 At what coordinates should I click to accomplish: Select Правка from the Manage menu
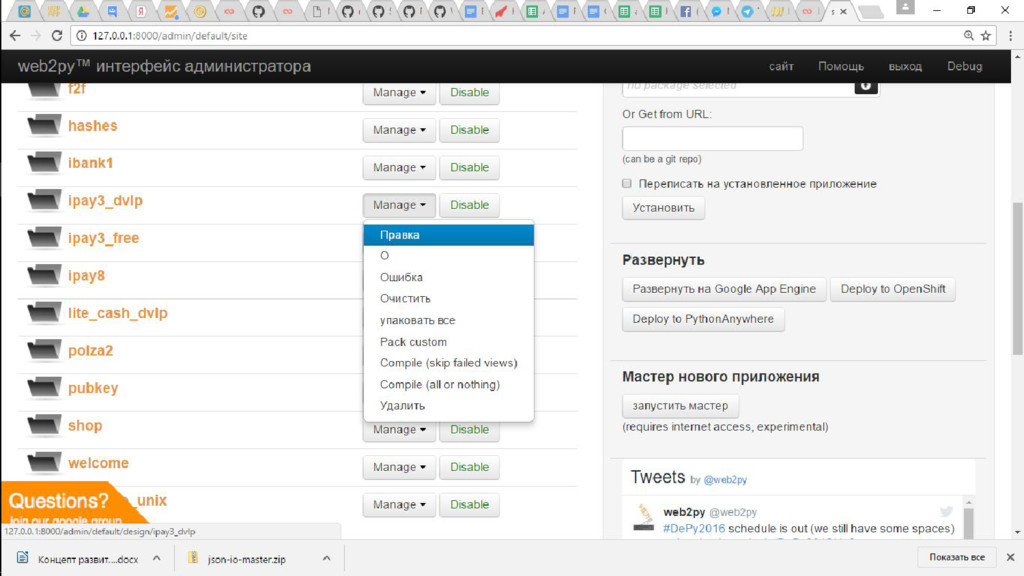coord(449,235)
